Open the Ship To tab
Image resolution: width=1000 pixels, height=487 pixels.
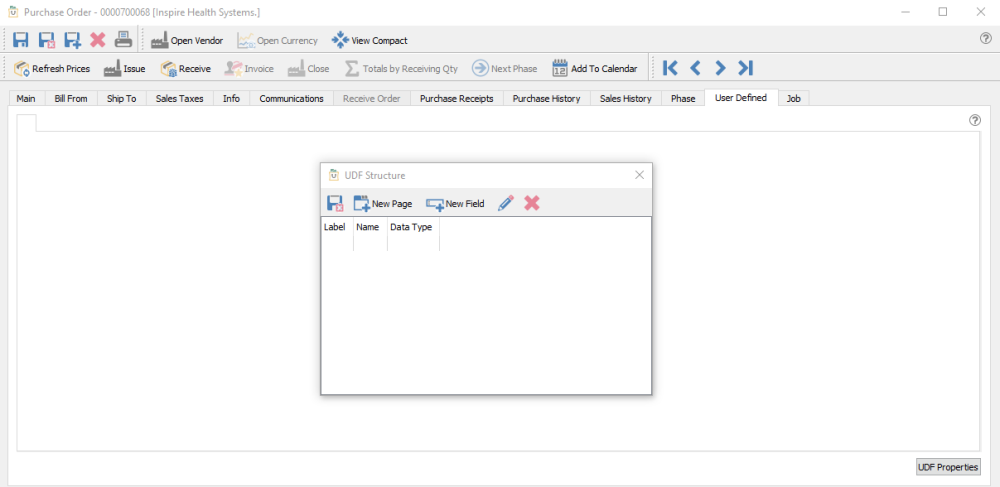pos(122,98)
